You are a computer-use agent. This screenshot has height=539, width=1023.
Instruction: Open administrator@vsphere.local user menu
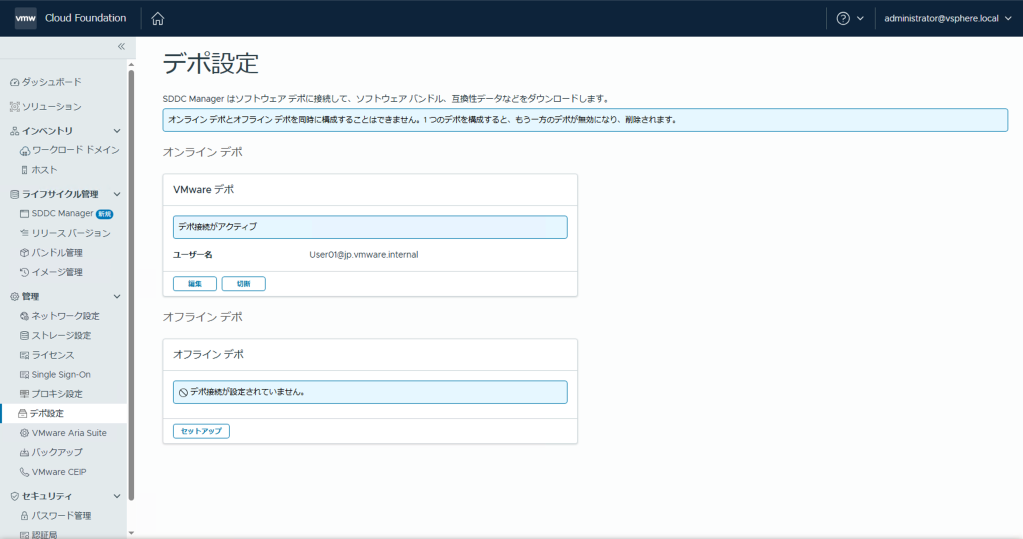click(947, 18)
